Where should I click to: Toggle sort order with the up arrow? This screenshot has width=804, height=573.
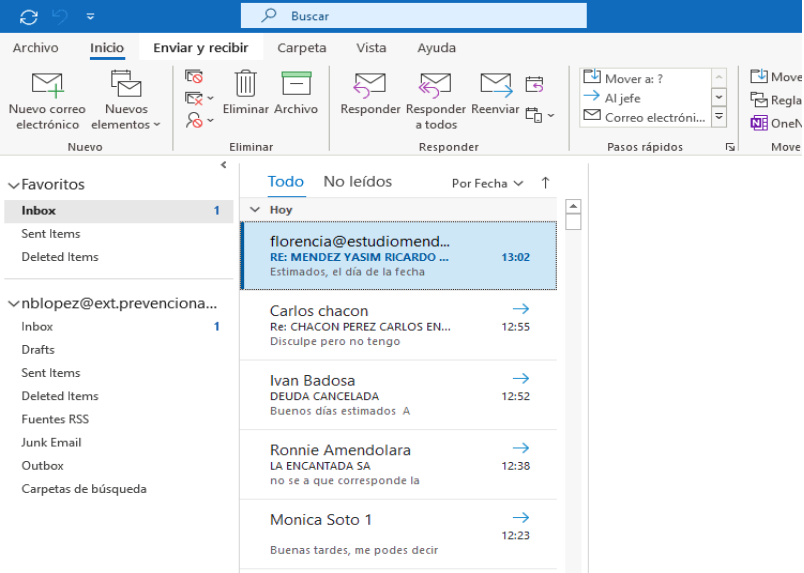tap(545, 183)
